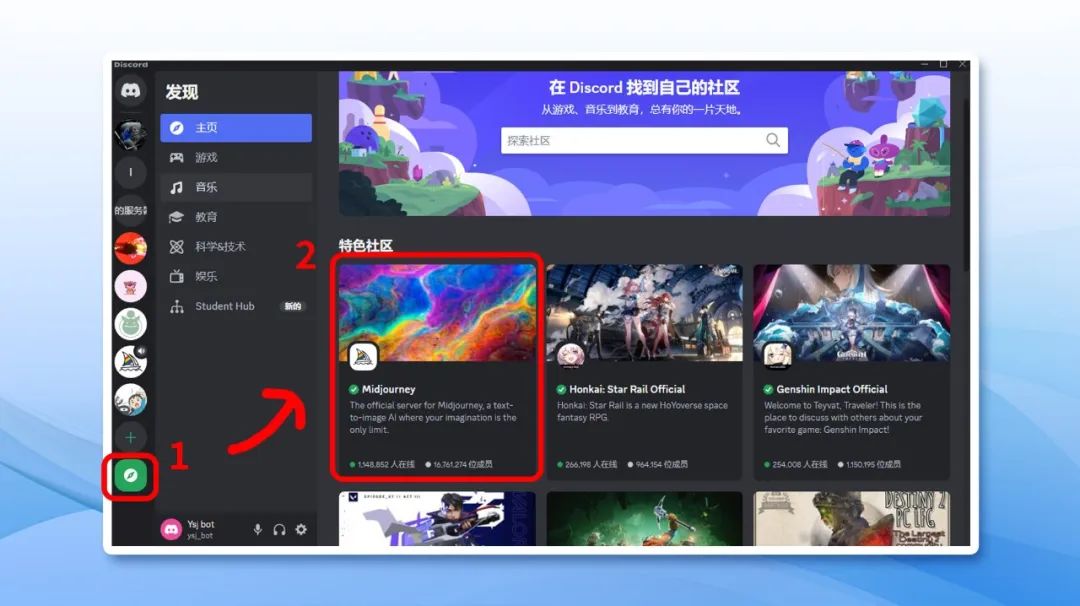Image resolution: width=1080 pixels, height=606 pixels.
Task: Select the 科学&技术 category
Action: click(236, 246)
